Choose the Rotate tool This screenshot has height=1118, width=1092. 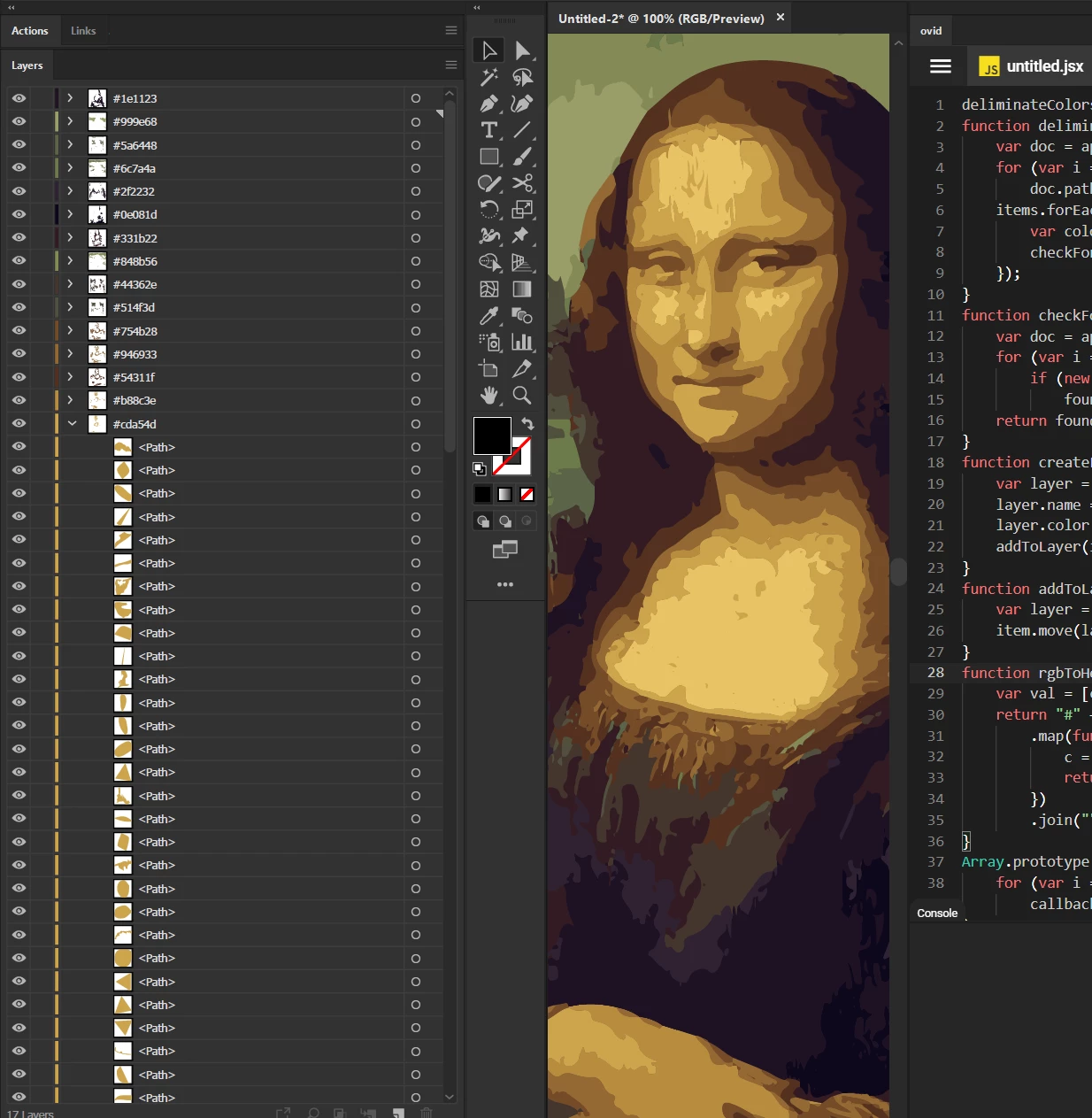click(x=488, y=210)
